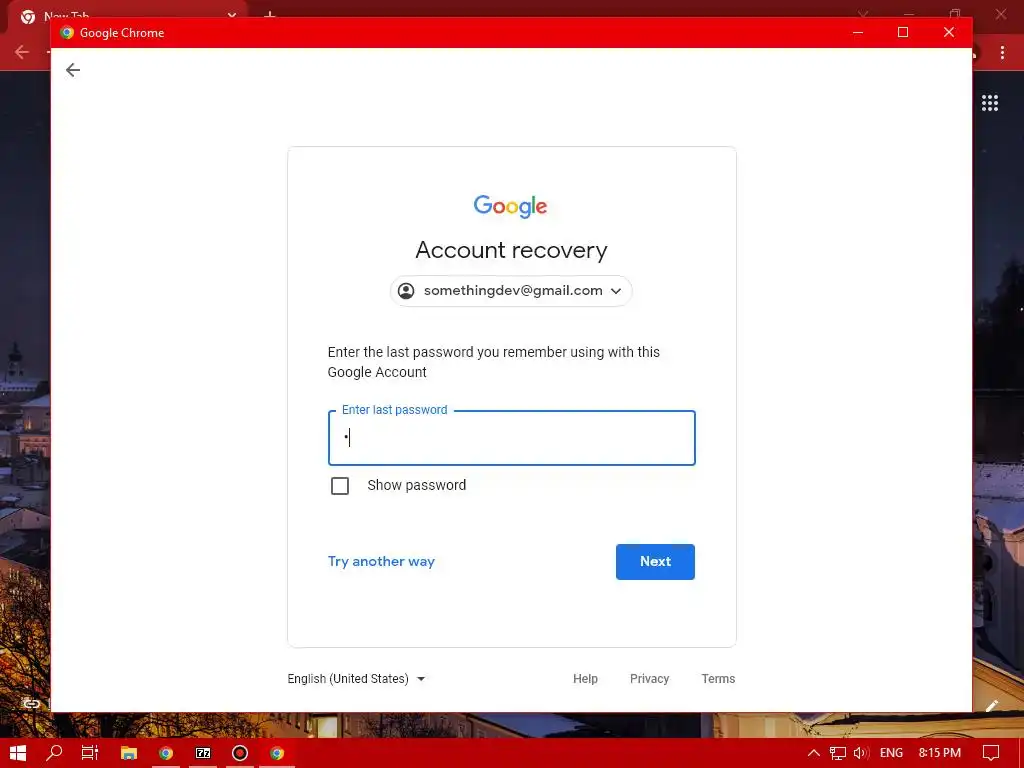1024x768 pixels.
Task: Expand the somethingdev@gmail.com account chevron
Action: pyautogui.click(x=616, y=291)
